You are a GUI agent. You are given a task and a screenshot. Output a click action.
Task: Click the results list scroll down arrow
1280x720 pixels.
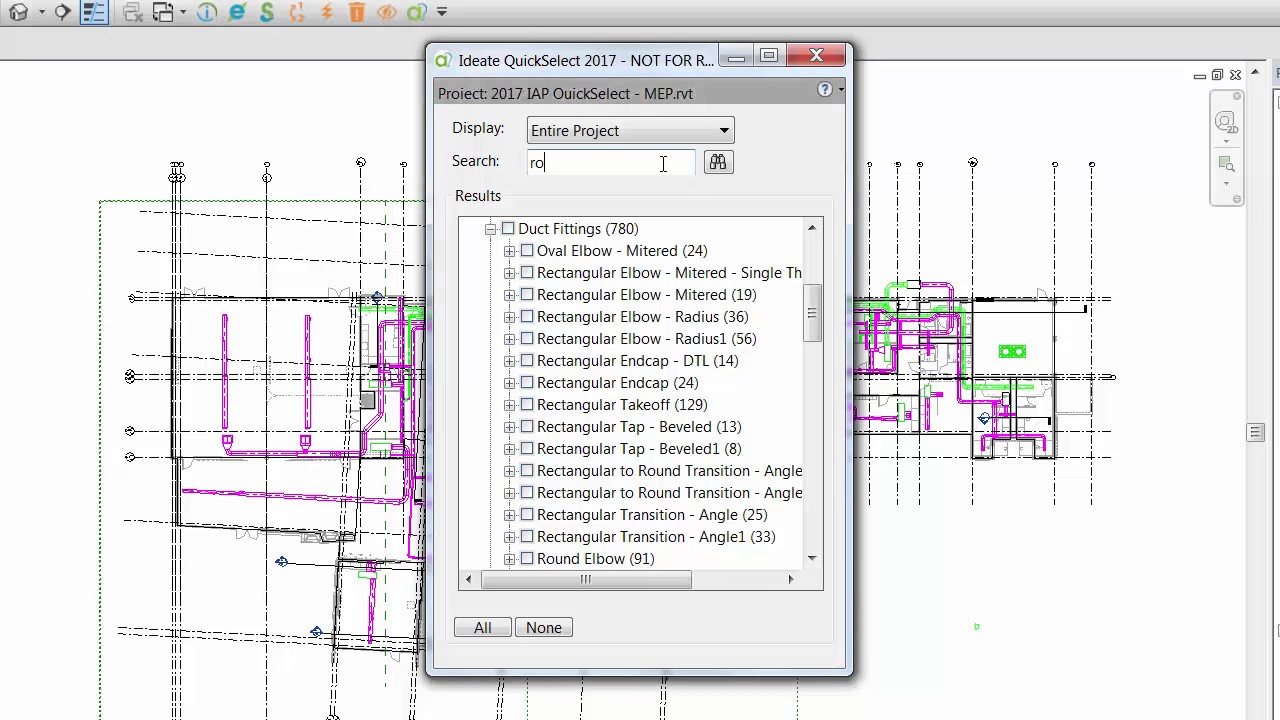[x=812, y=558]
